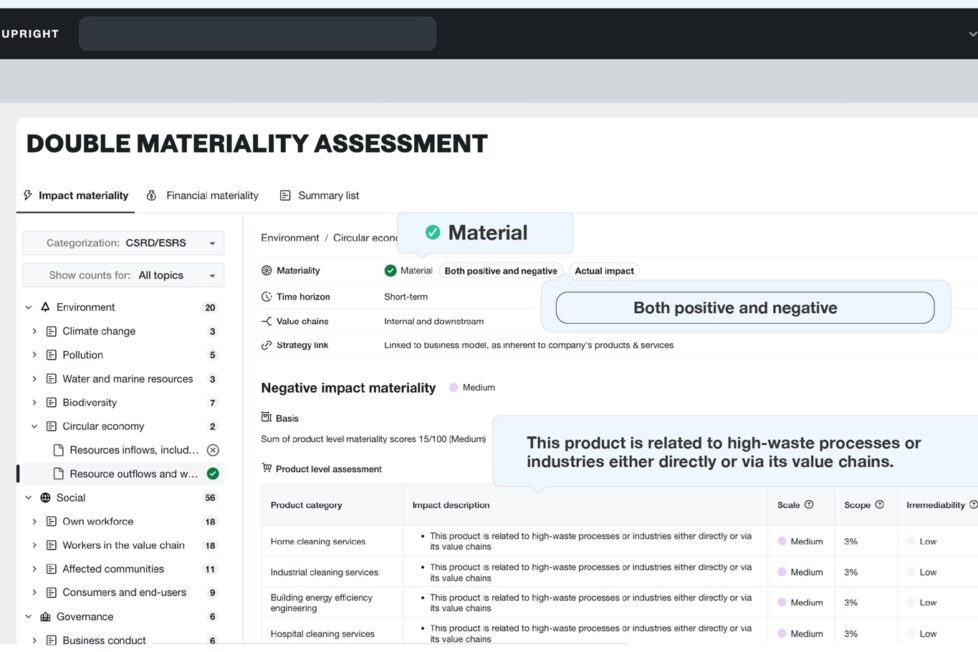Click the X circle beside Resources inflows

point(212,450)
